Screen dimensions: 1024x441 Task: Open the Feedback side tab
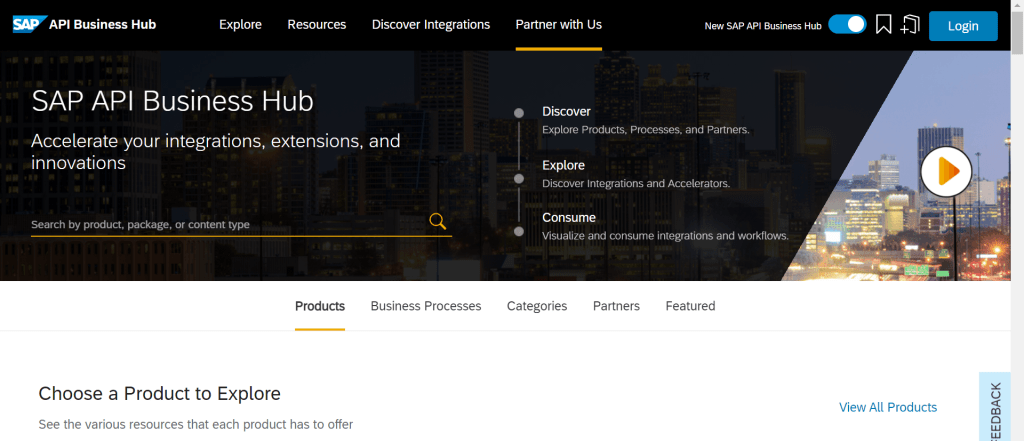click(x=995, y=407)
